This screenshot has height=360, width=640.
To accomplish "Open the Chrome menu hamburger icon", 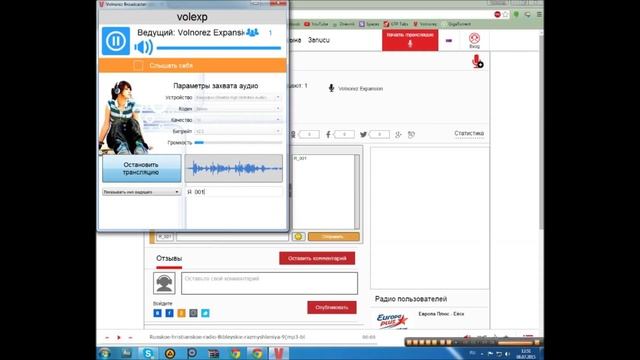I will click(539, 14).
